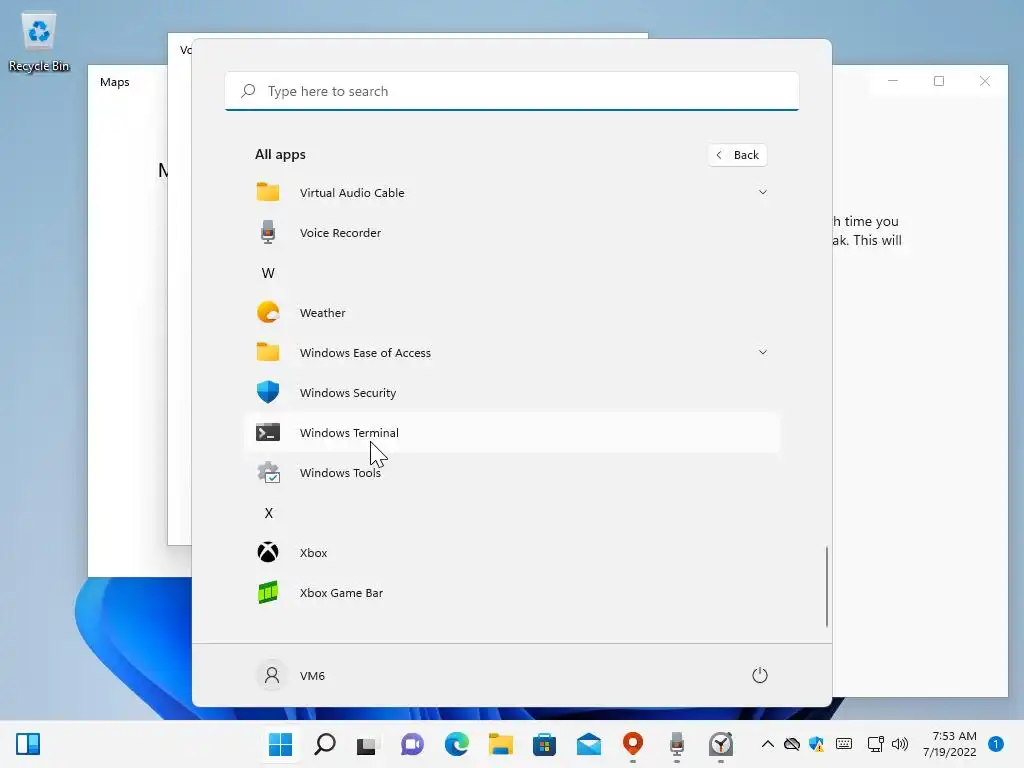Open the Recycle Bin desktop icon
This screenshot has width=1024, height=768.
point(39,42)
